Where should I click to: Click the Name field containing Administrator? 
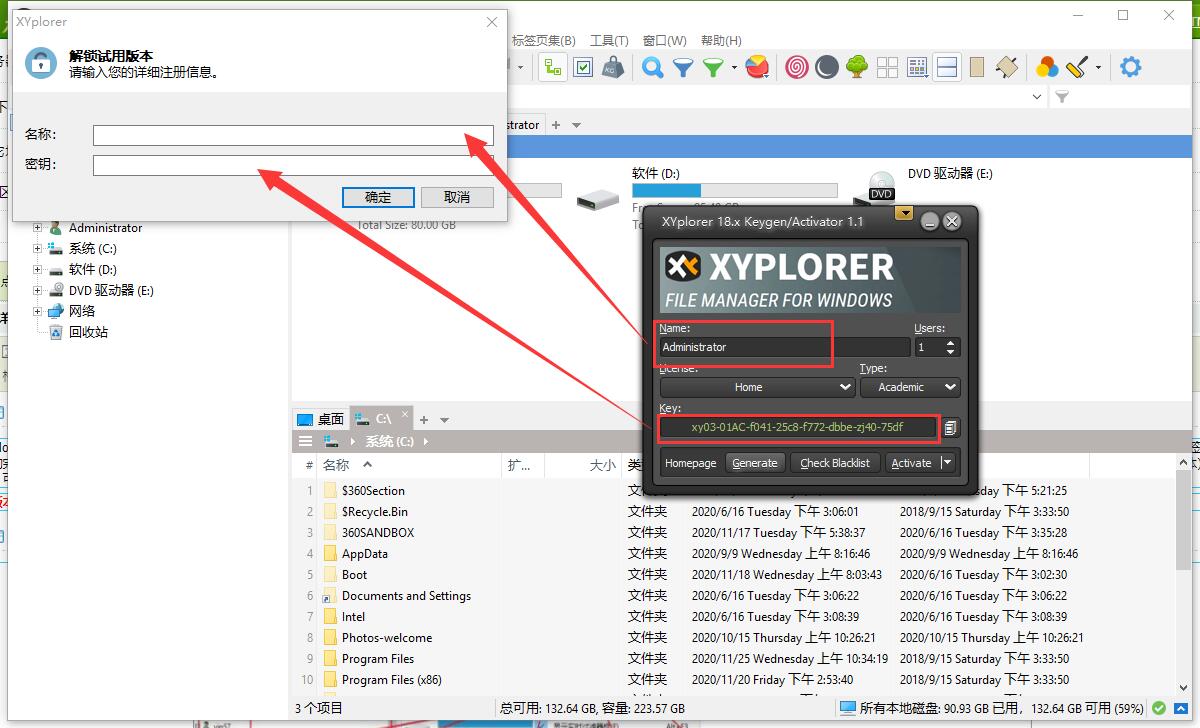coord(784,347)
